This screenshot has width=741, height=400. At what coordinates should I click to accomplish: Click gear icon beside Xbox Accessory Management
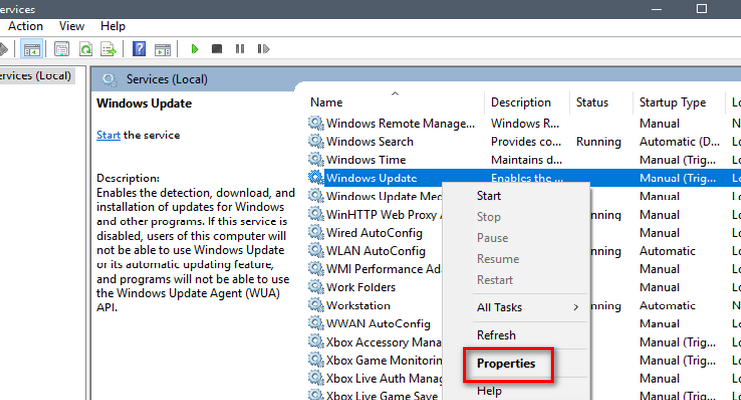[316, 341]
